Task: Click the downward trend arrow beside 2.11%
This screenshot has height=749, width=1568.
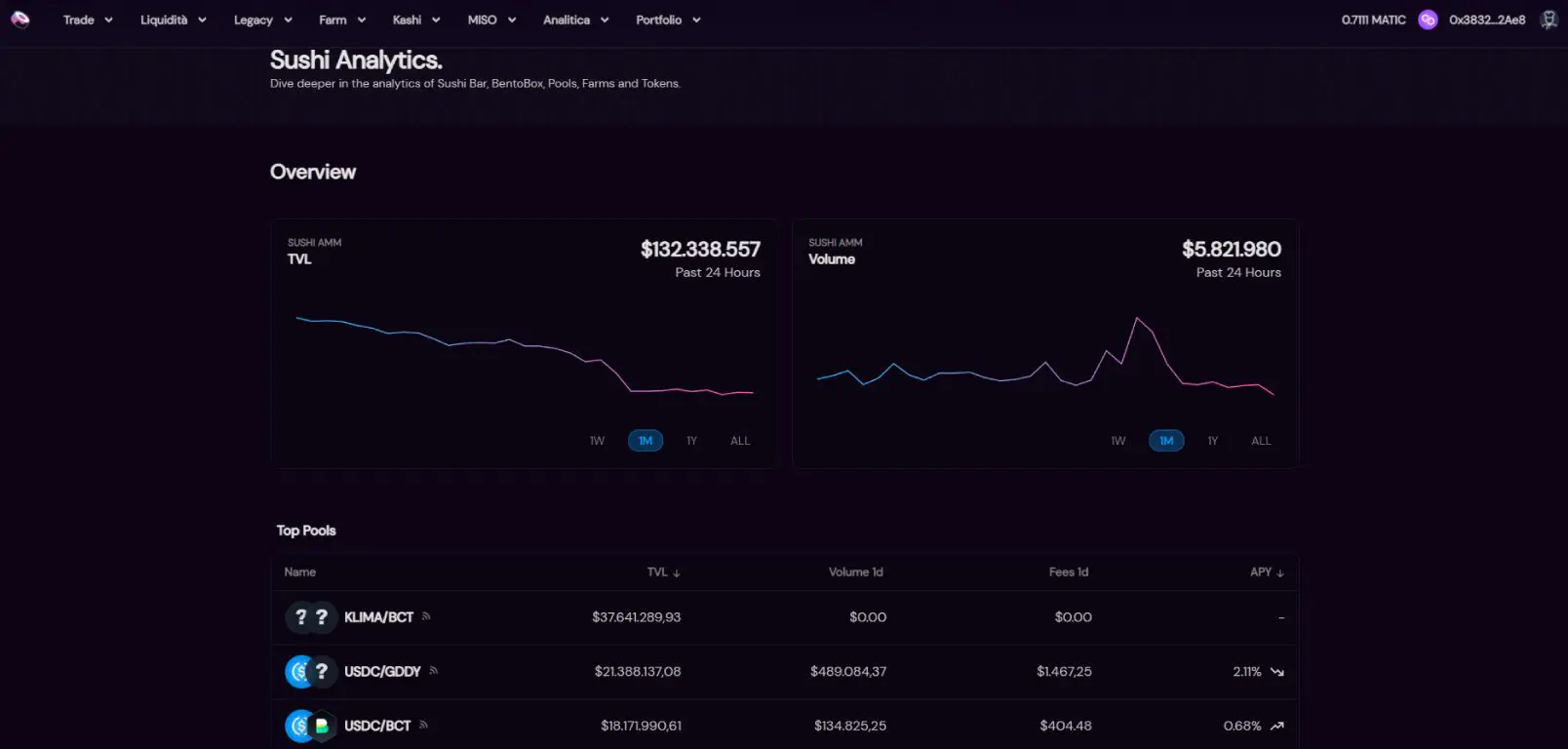Action: (x=1277, y=672)
